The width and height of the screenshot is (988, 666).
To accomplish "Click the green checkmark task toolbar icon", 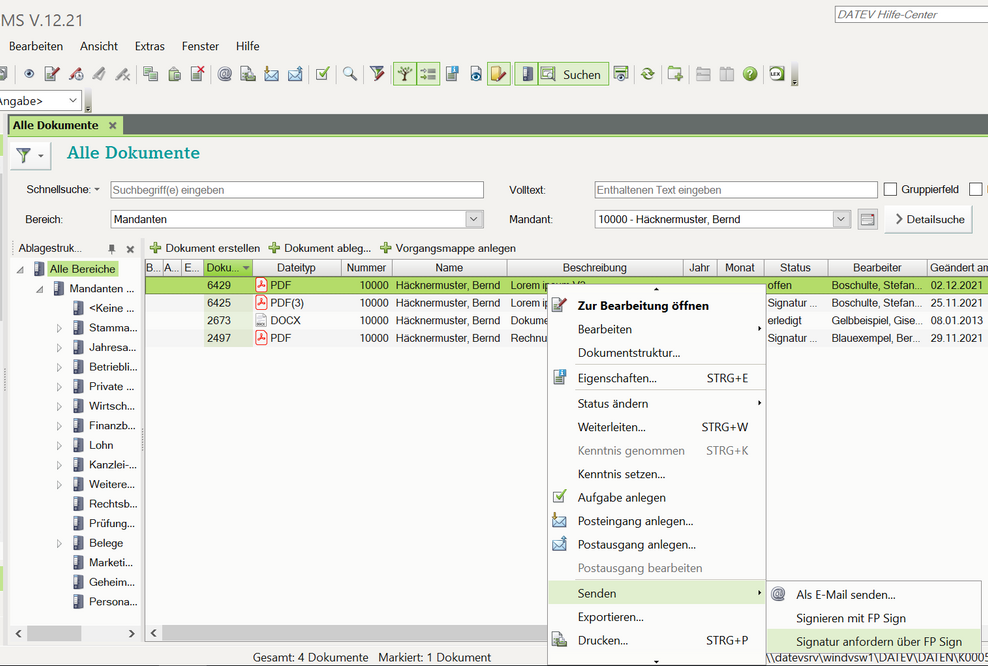I will 322,74.
